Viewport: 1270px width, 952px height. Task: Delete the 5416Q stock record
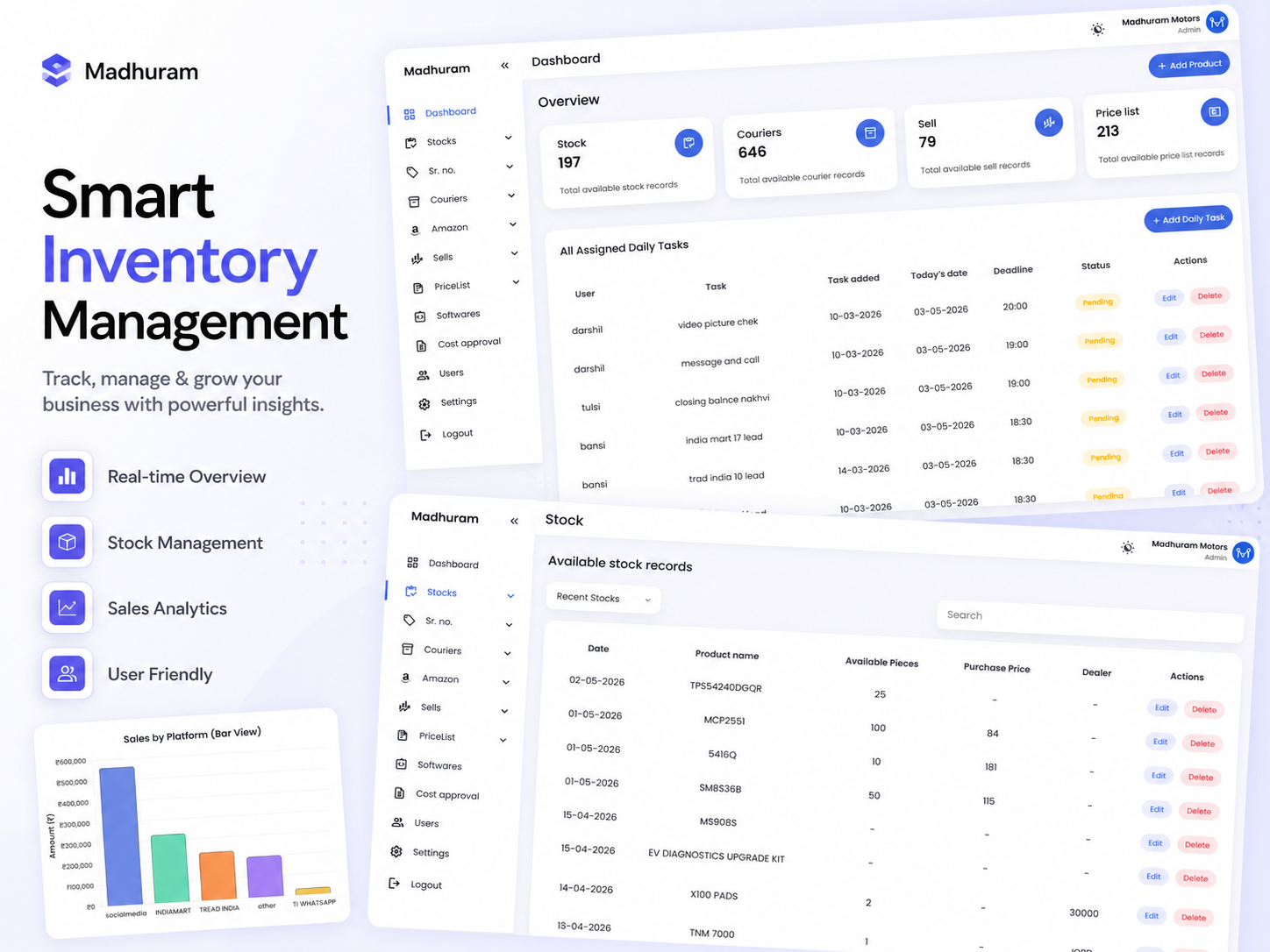pos(1201,778)
